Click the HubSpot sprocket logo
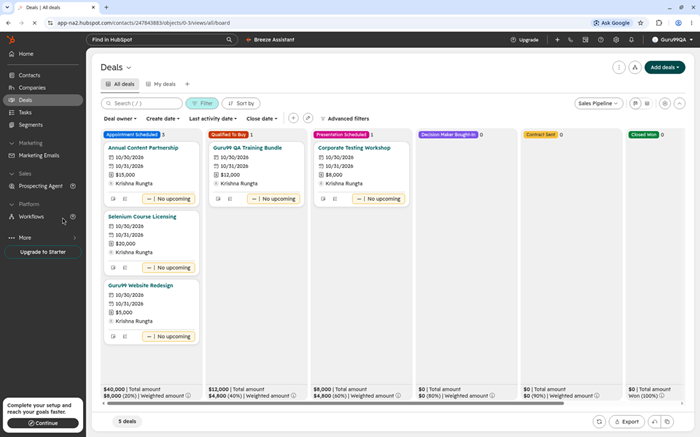 [x=11, y=40]
